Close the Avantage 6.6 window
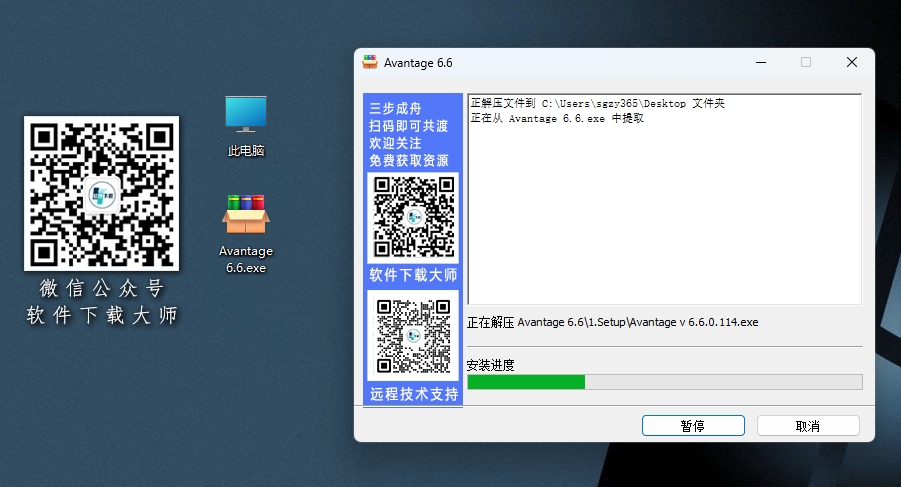 [852, 62]
